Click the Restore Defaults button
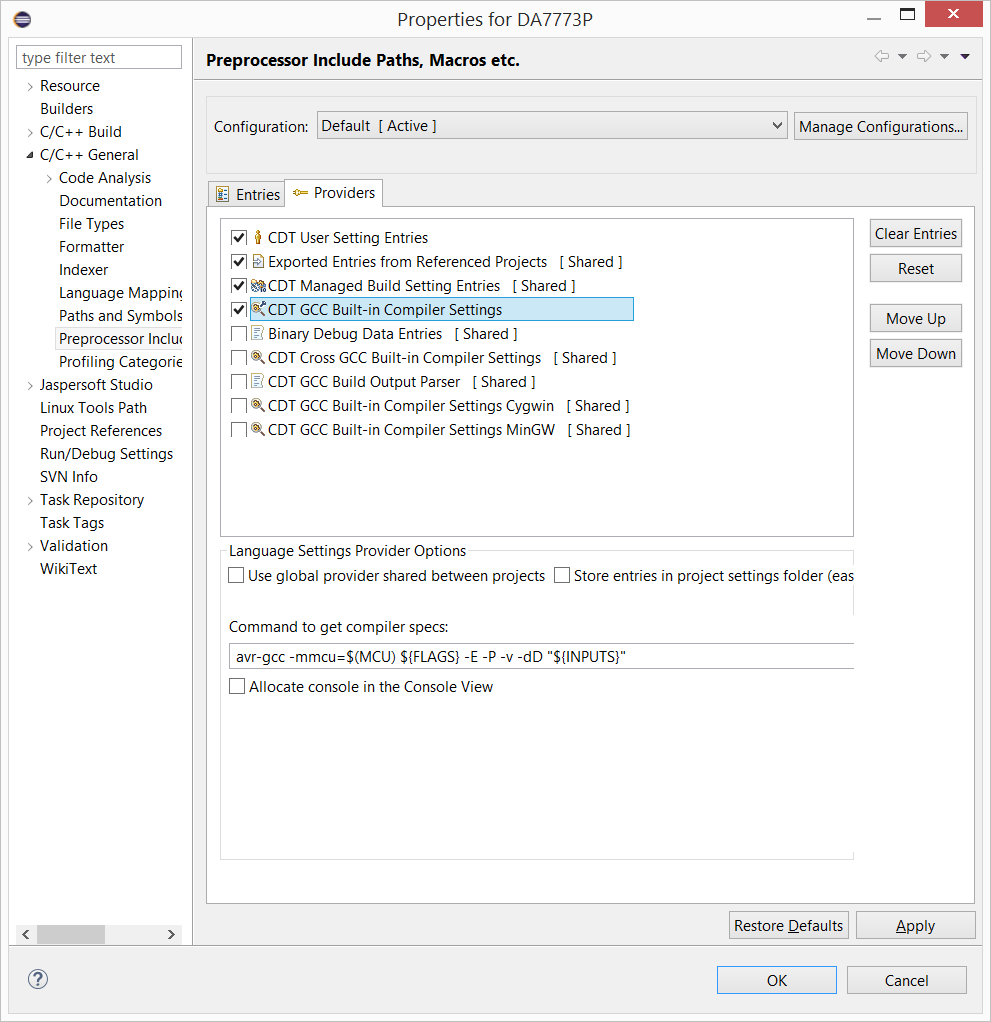 pos(788,926)
